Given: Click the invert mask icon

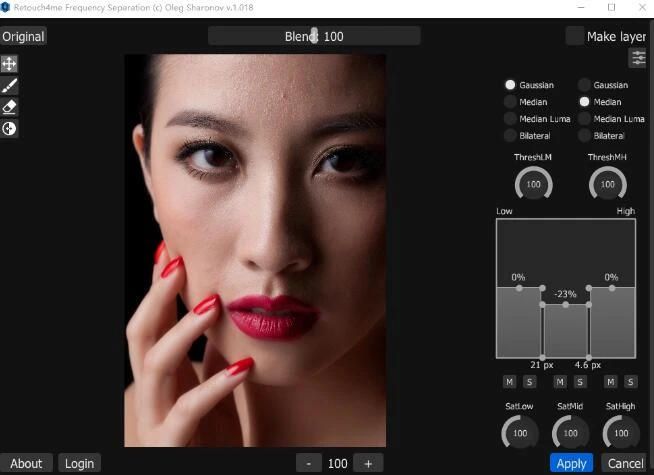Looking at the screenshot, I should click(10, 129).
